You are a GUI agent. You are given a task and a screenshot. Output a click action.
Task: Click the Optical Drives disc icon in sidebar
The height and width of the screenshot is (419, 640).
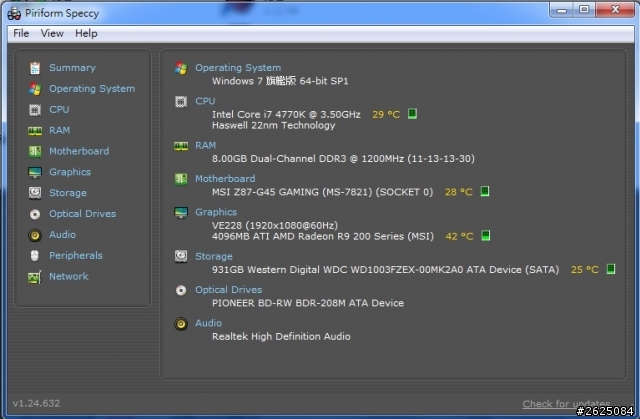[35, 214]
